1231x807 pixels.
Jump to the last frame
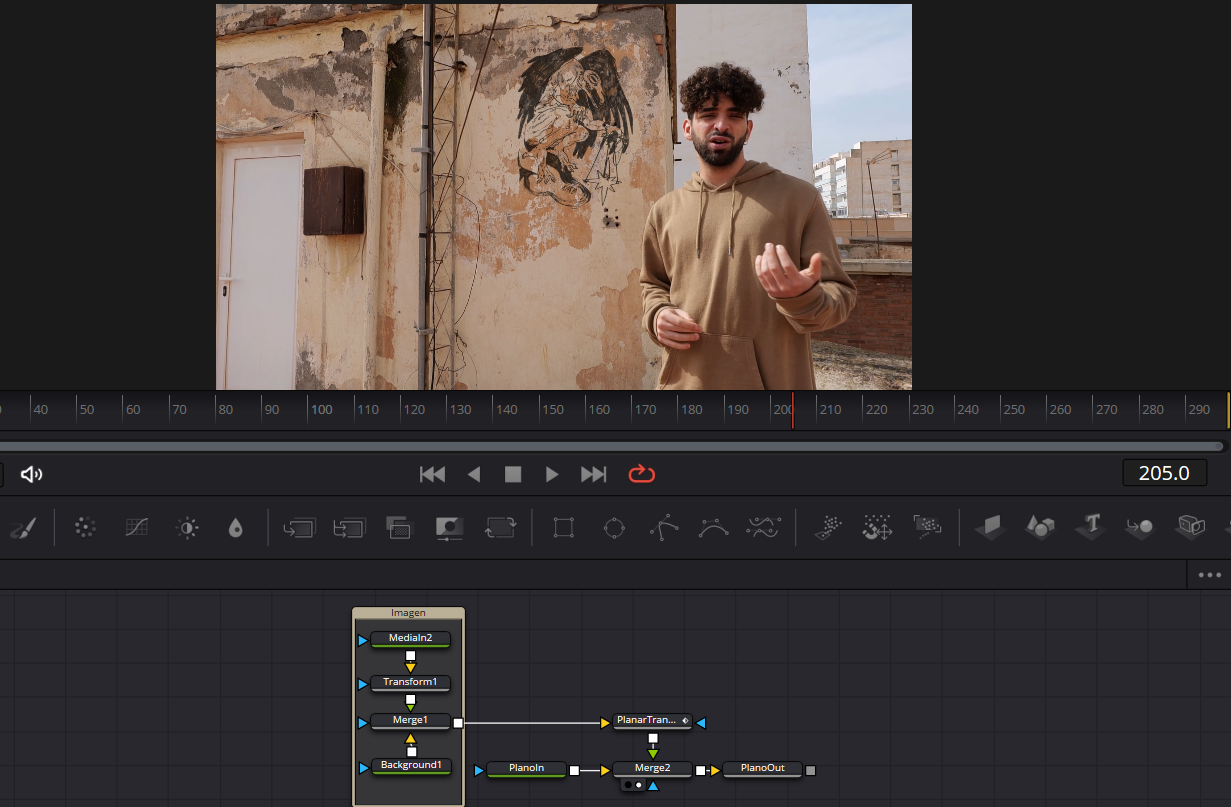click(593, 473)
